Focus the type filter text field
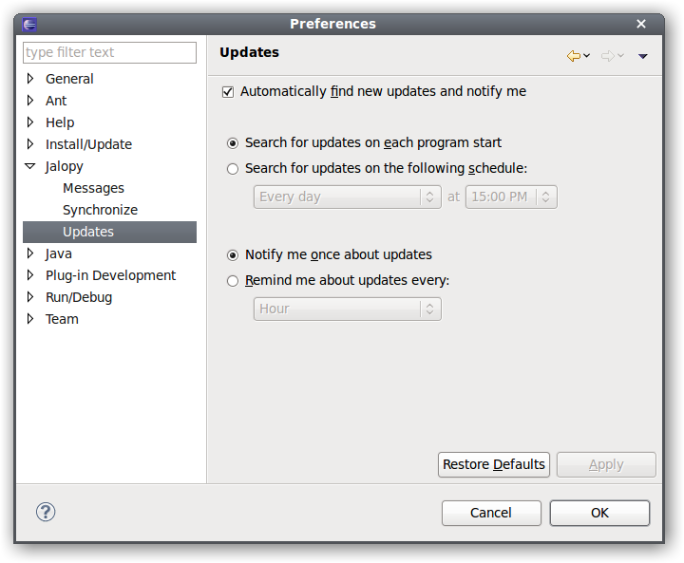The image size is (684, 563). [x=109, y=53]
